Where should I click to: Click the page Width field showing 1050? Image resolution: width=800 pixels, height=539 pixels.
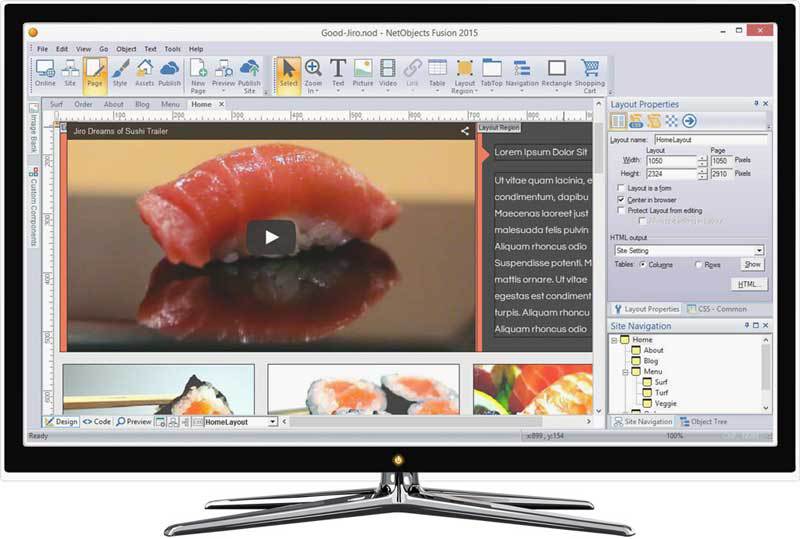[720, 161]
